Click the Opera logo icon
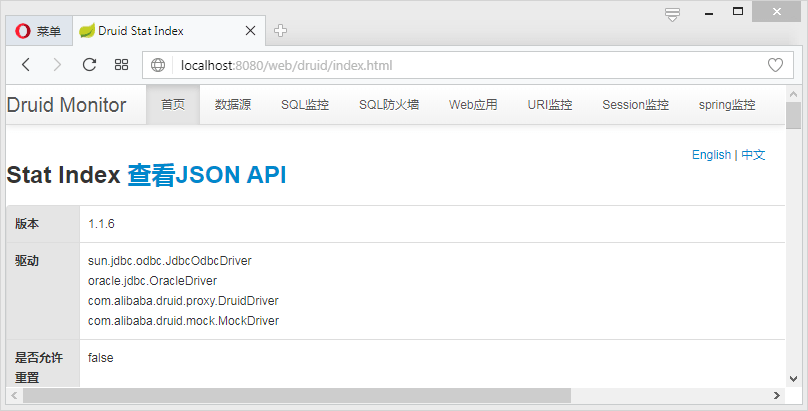Image resolution: width=808 pixels, height=411 pixels. (23, 31)
